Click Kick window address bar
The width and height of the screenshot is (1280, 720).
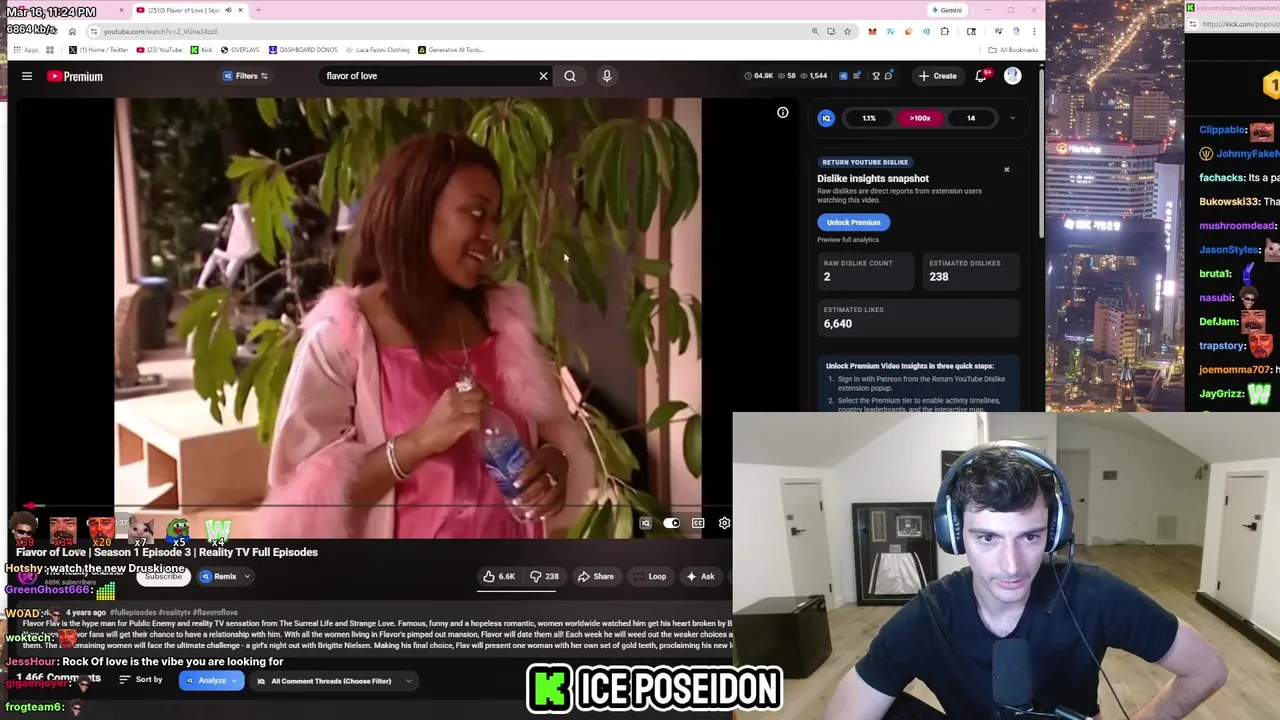[x=1240, y=24]
